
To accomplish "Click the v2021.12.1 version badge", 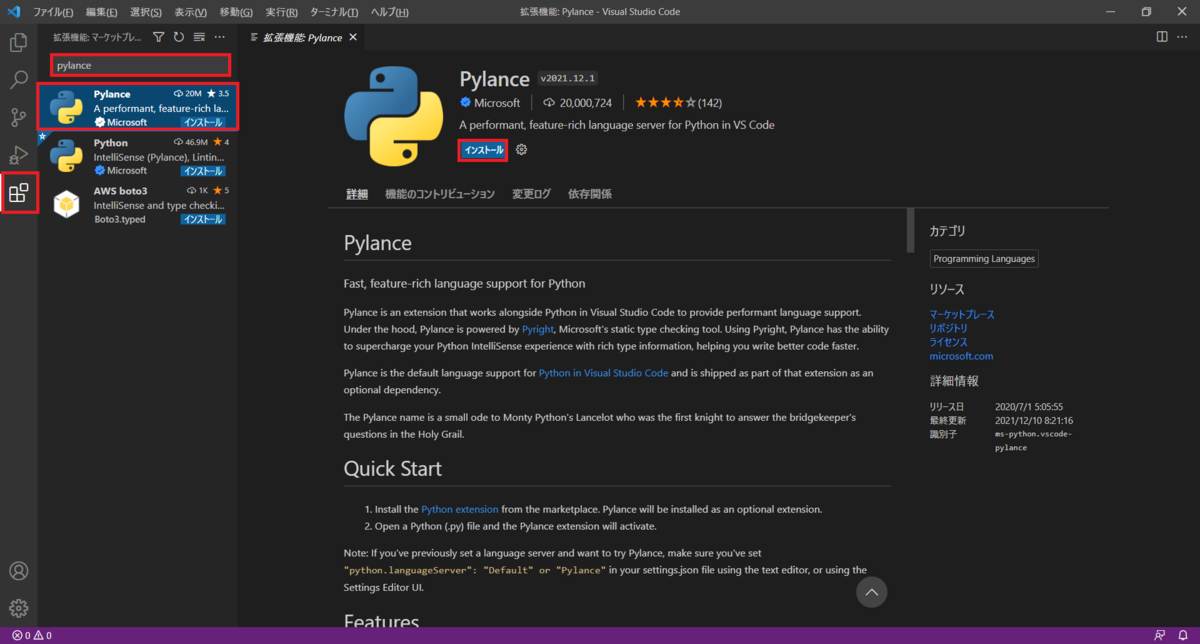I will pyautogui.click(x=567, y=79).
